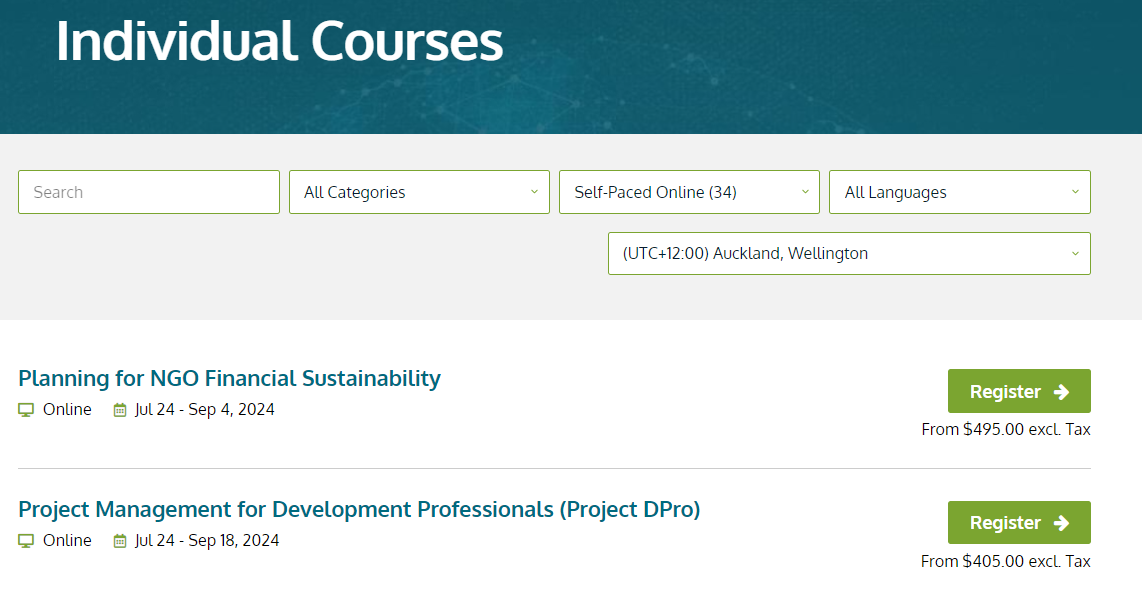
Task: Click the Online label under Planning for NGO
Action: click(x=67, y=410)
